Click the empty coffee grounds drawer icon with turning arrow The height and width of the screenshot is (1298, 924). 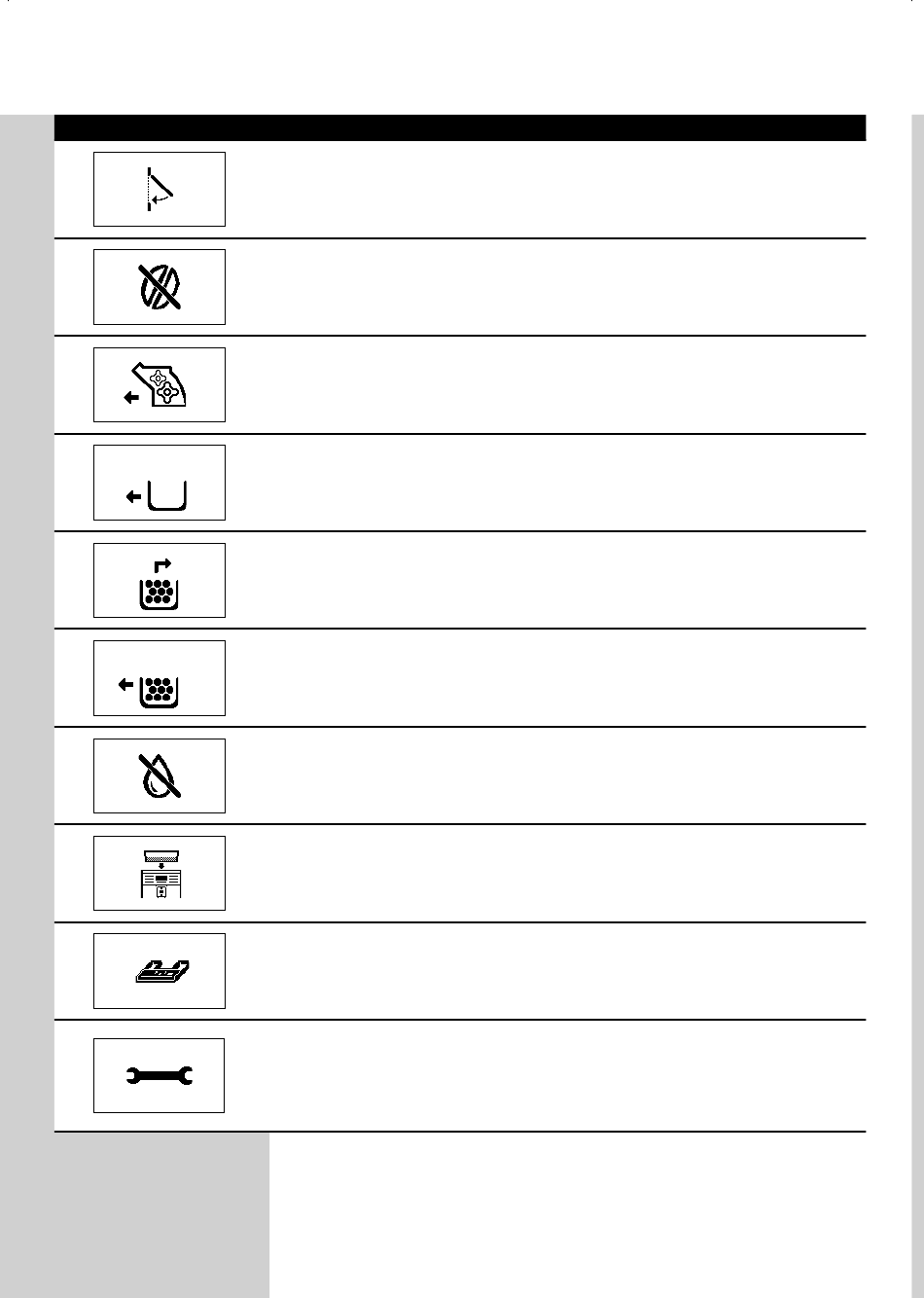[159, 580]
